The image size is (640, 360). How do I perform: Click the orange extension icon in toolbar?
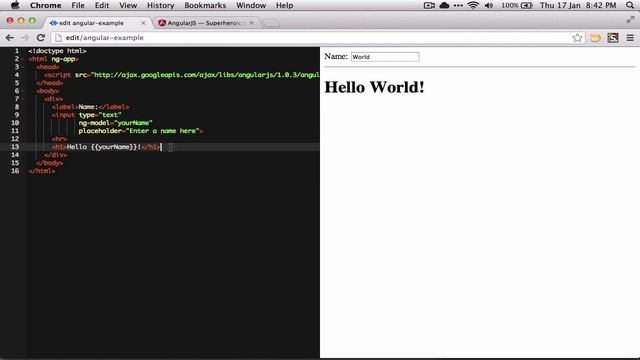(596, 38)
